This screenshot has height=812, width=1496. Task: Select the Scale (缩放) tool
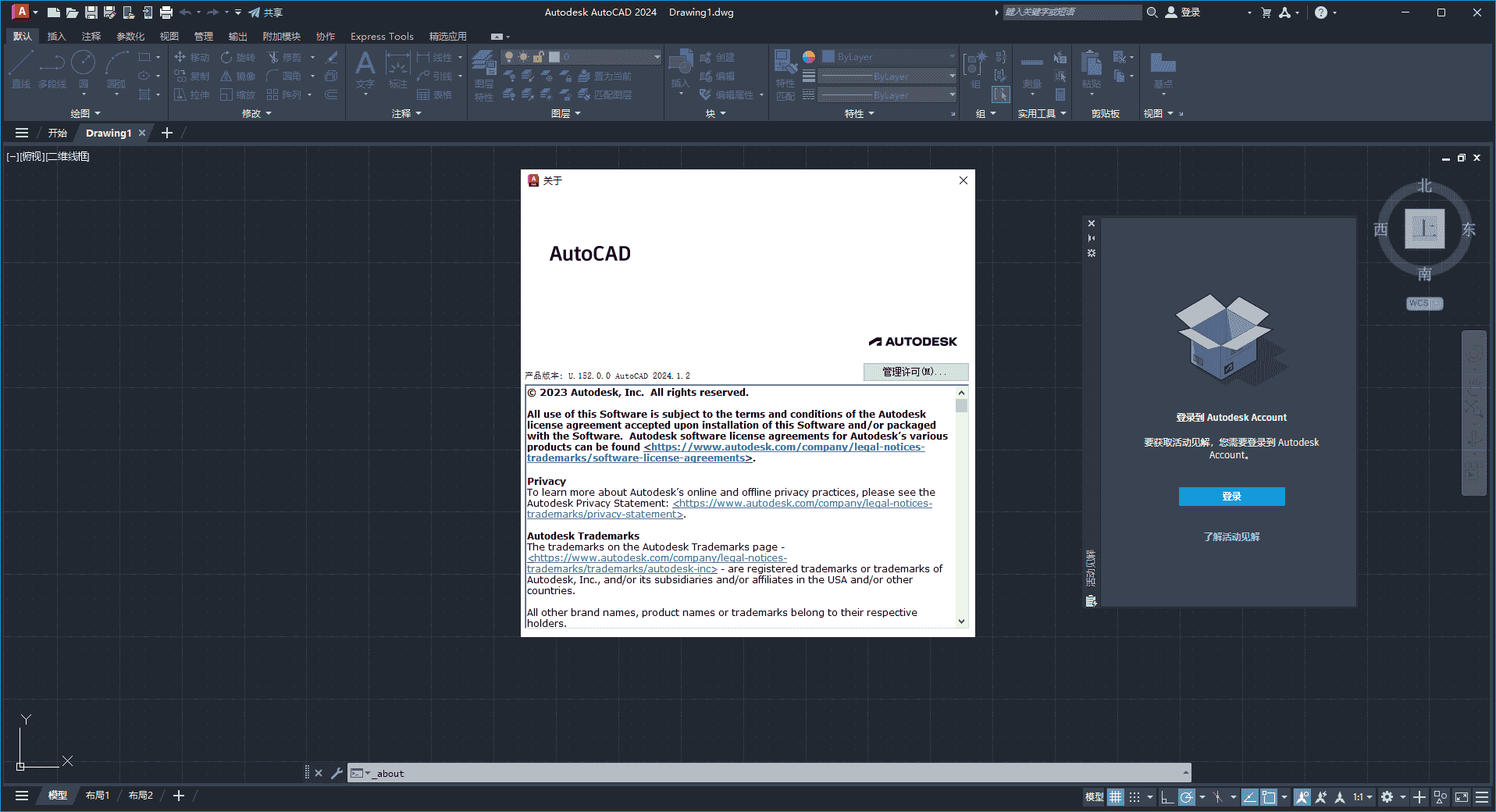(x=238, y=95)
